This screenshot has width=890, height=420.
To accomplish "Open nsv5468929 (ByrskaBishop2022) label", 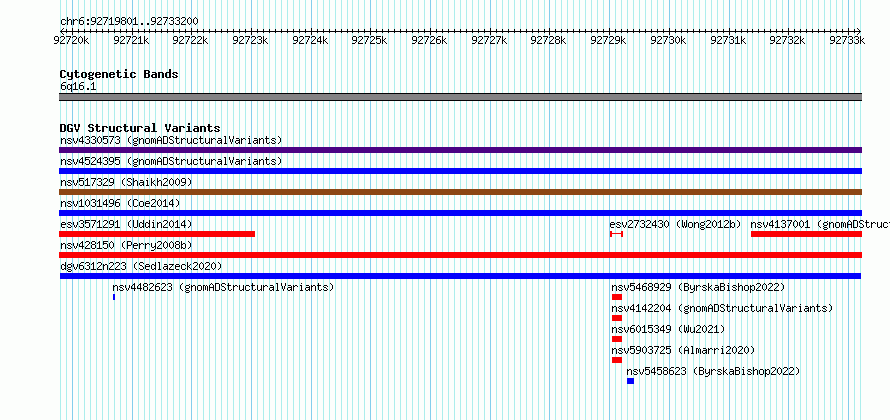I will [x=698, y=287].
